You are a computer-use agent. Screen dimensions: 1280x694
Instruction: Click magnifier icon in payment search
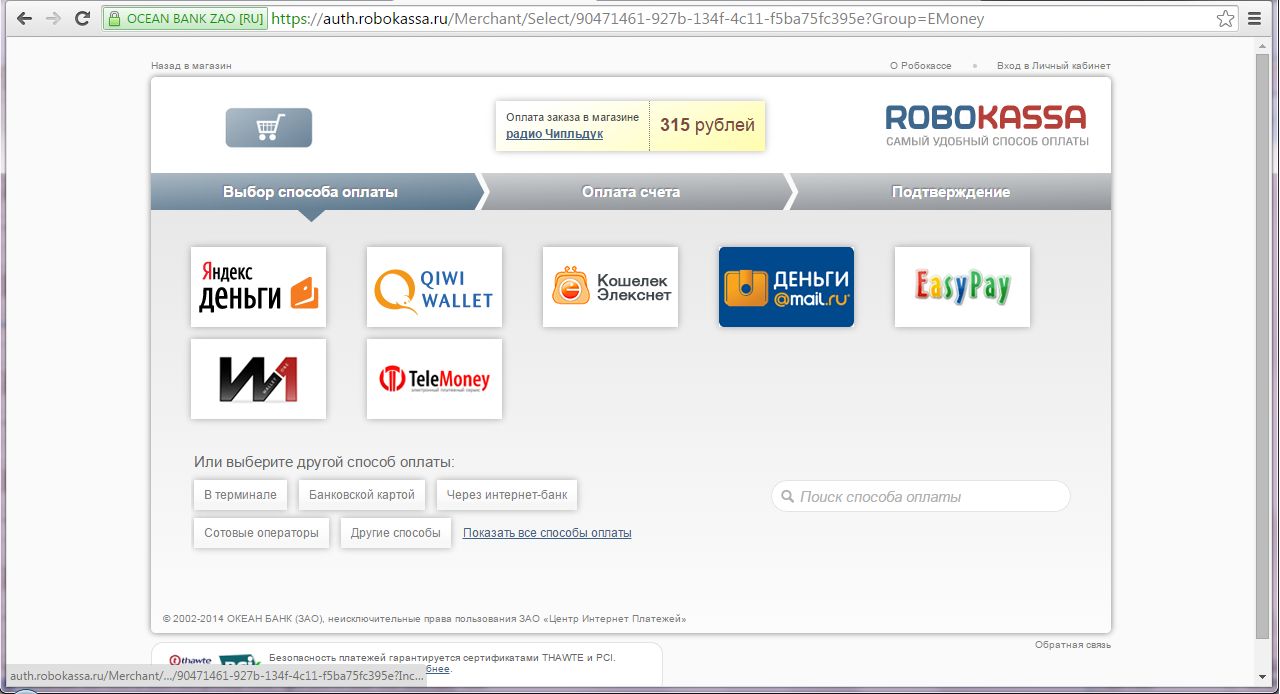(788, 497)
